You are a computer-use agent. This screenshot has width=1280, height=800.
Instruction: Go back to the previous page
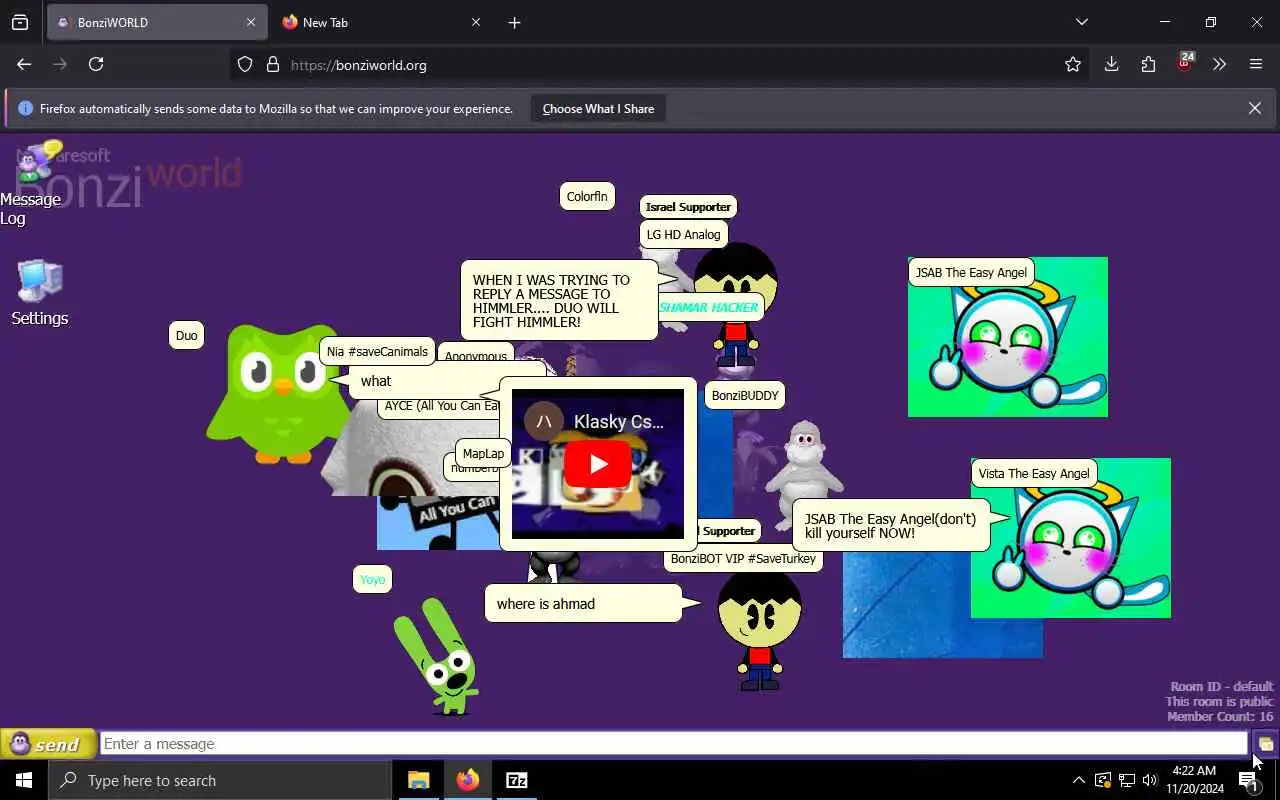[24, 64]
